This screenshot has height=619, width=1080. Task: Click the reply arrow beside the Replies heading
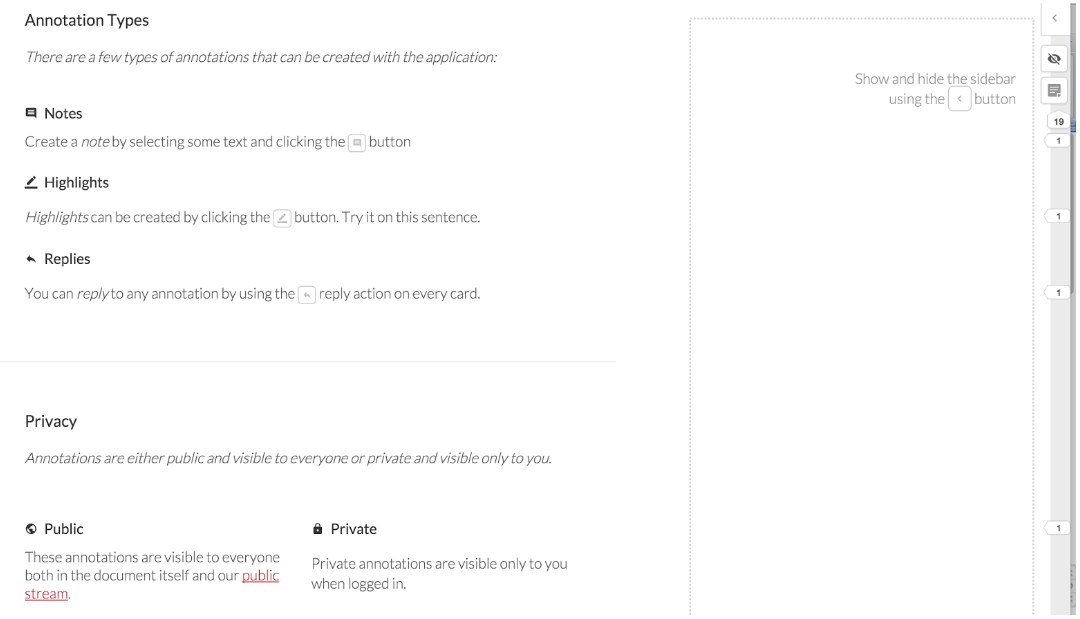pyautogui.click(x=31, y=258)
